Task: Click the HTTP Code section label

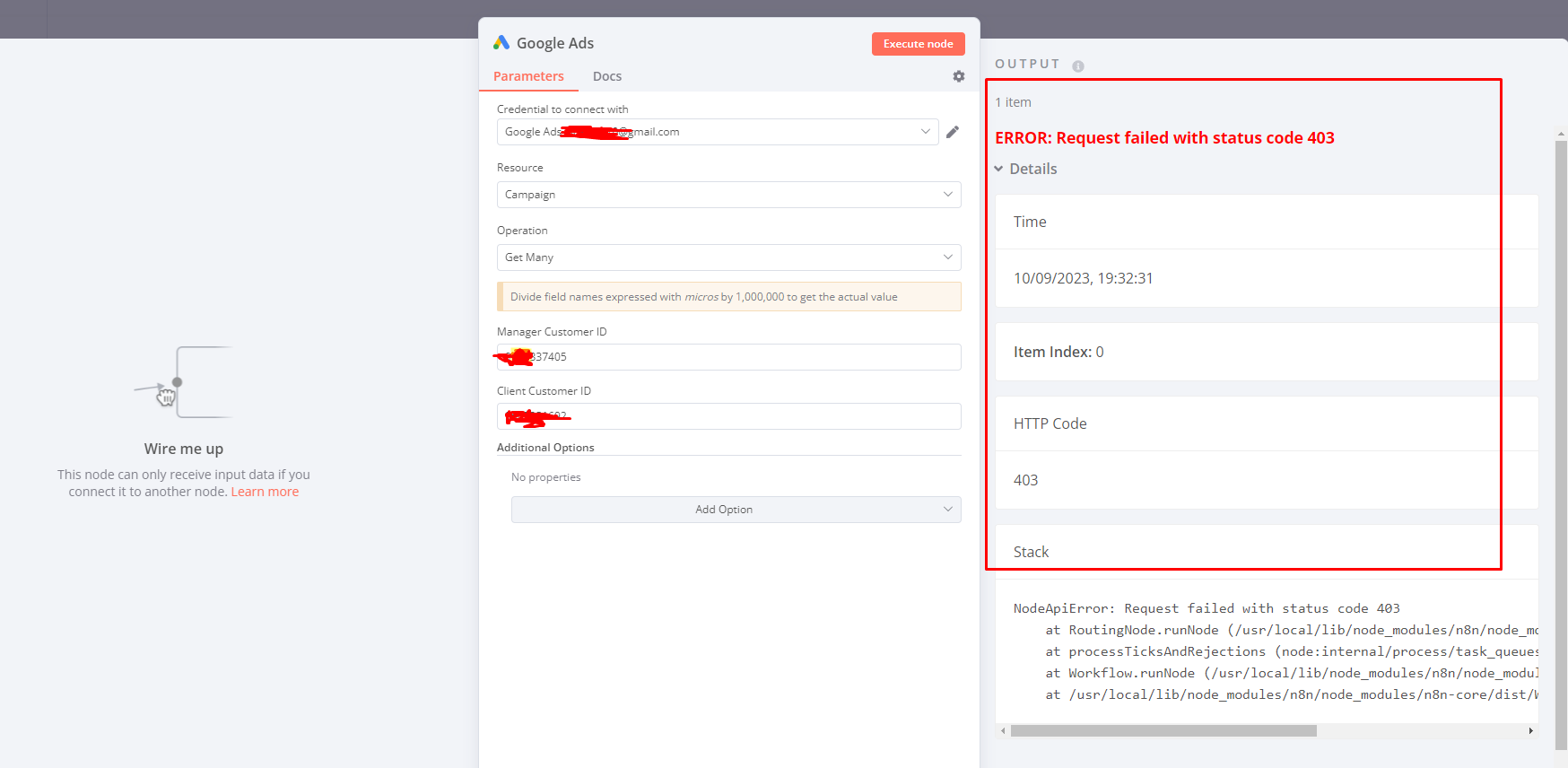Action: [1050, 423]
